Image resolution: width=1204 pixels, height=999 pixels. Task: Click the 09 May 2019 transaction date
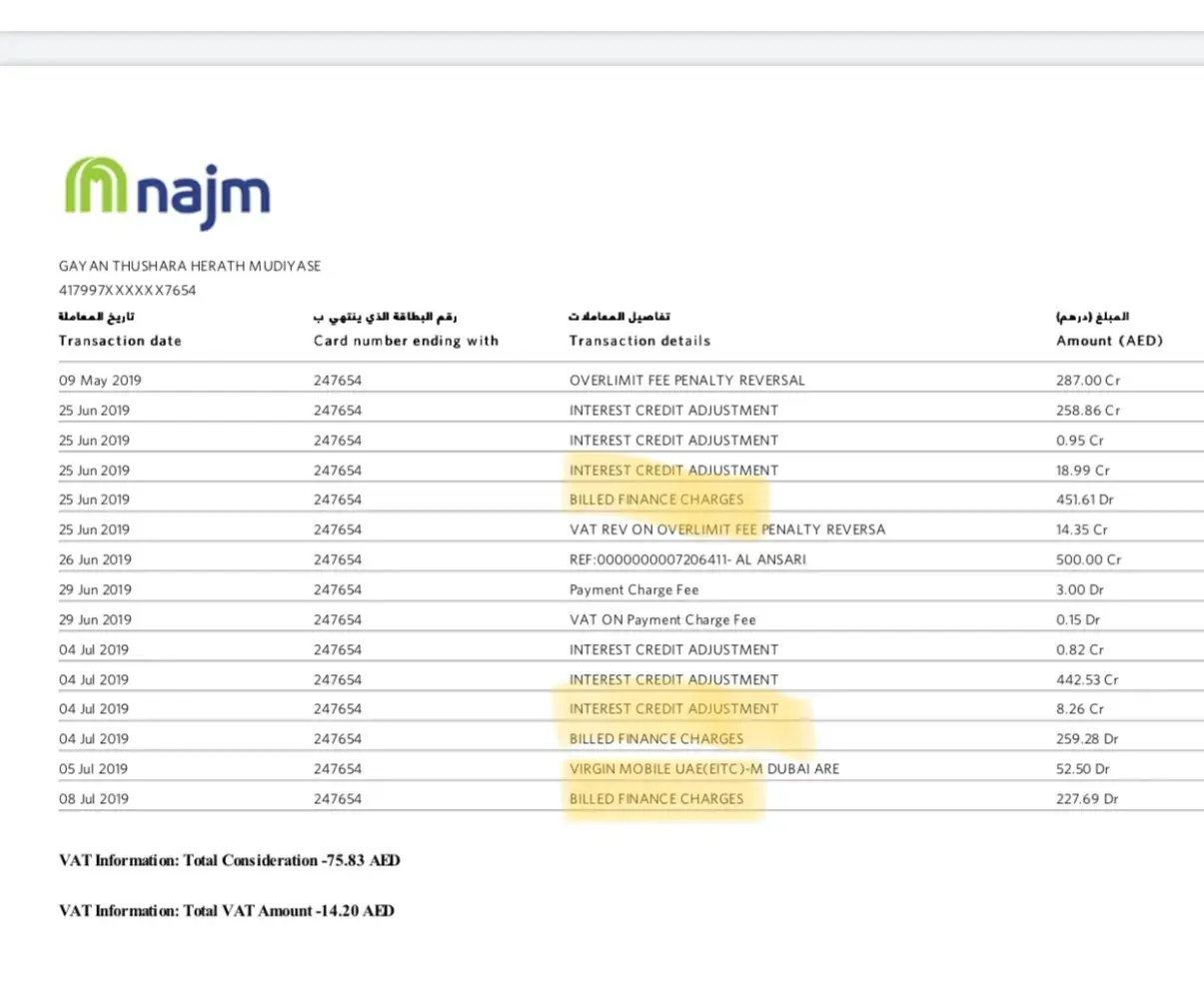100,381
